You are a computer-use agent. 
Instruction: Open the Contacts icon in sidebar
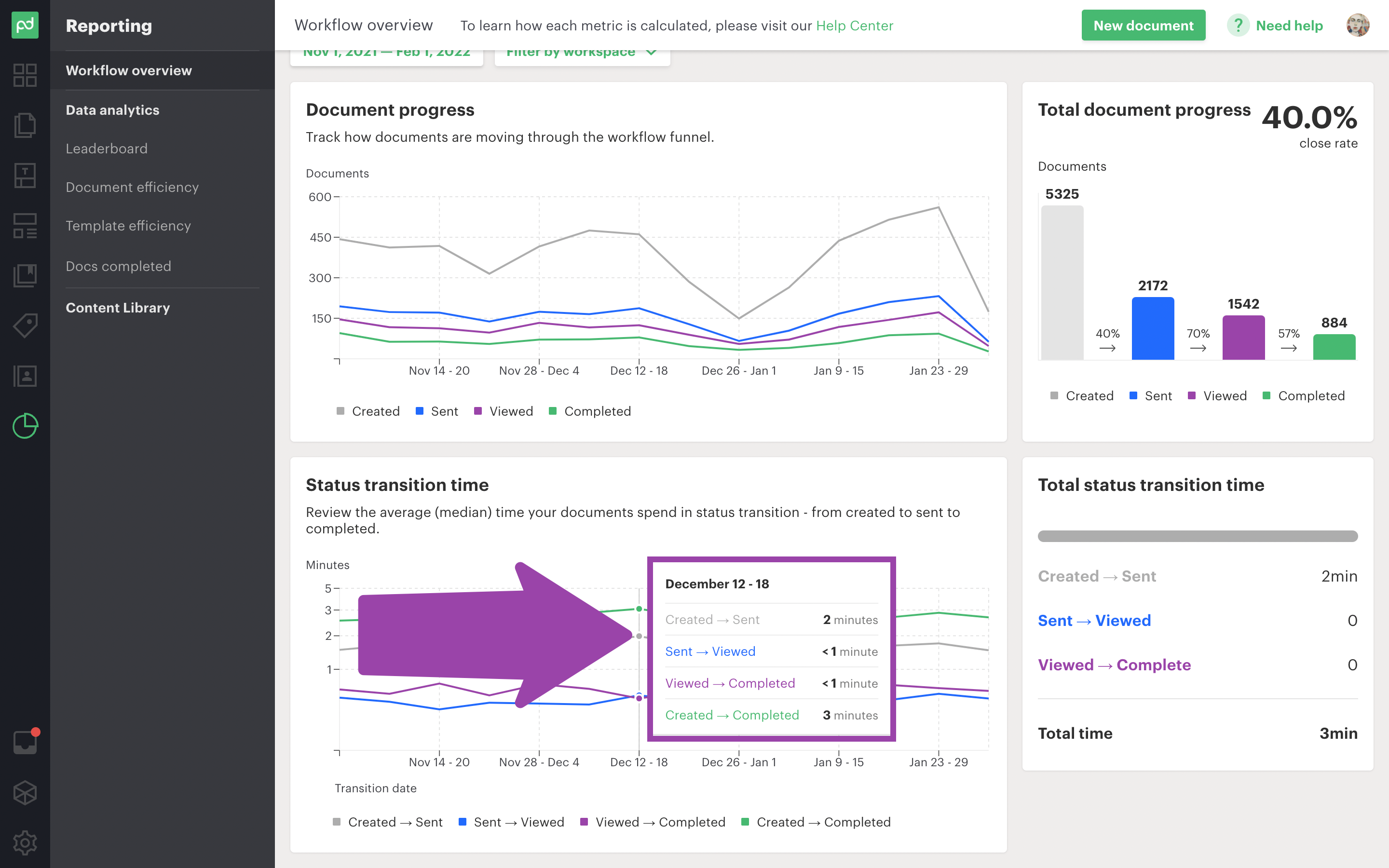[x=25, y=376]
